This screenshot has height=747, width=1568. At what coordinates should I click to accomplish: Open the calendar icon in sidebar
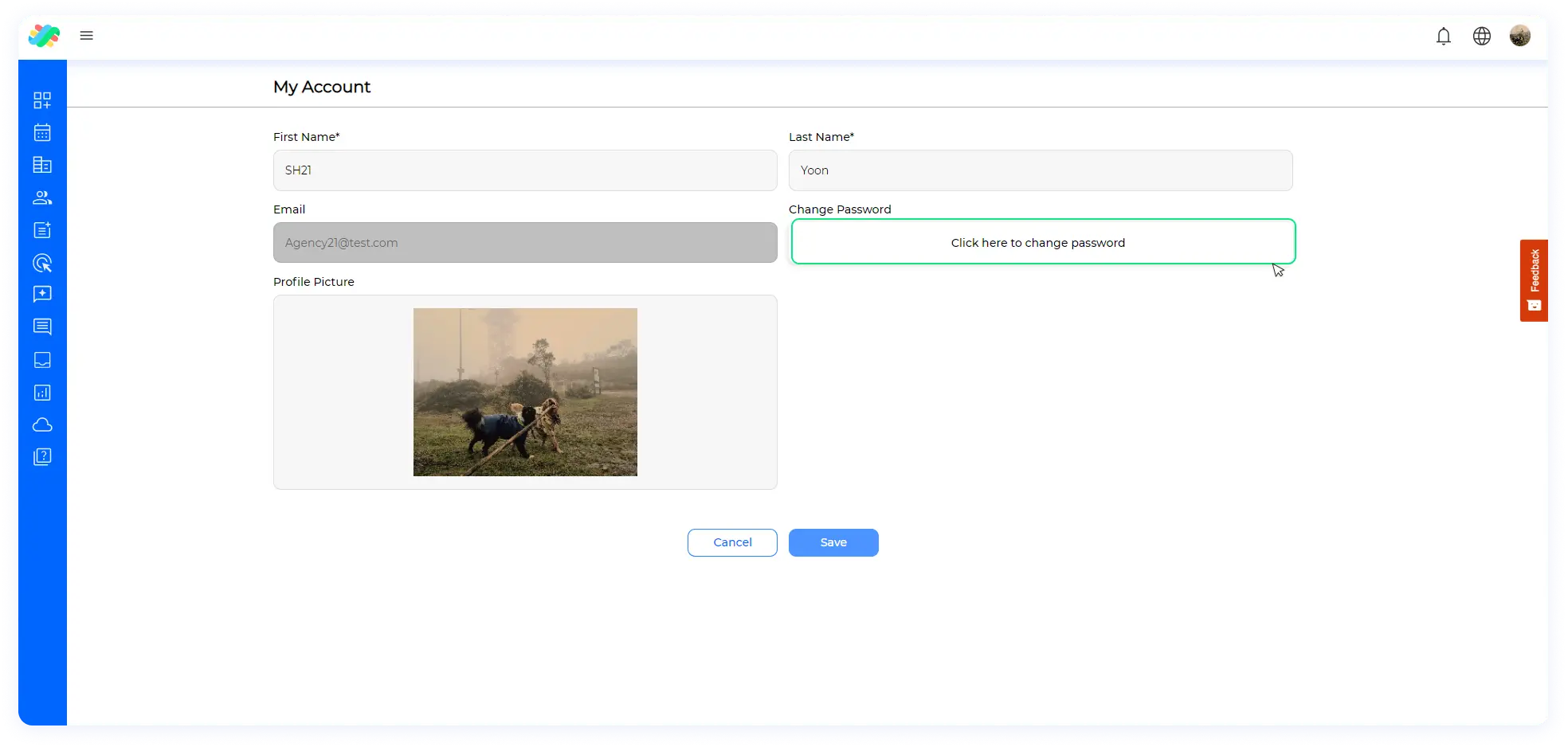[42, 133]
